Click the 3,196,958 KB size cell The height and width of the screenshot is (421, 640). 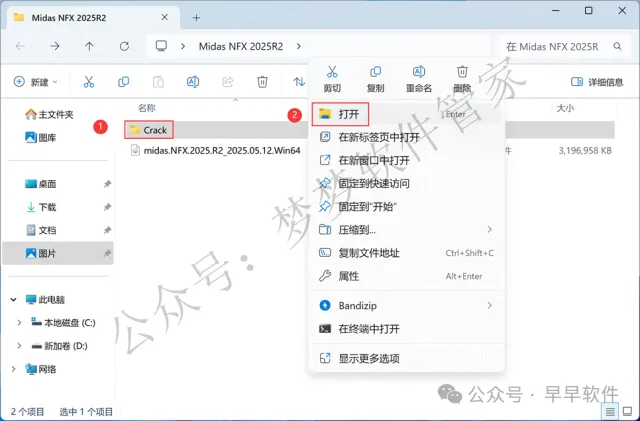pyautogui.click(x=585, y=151)
